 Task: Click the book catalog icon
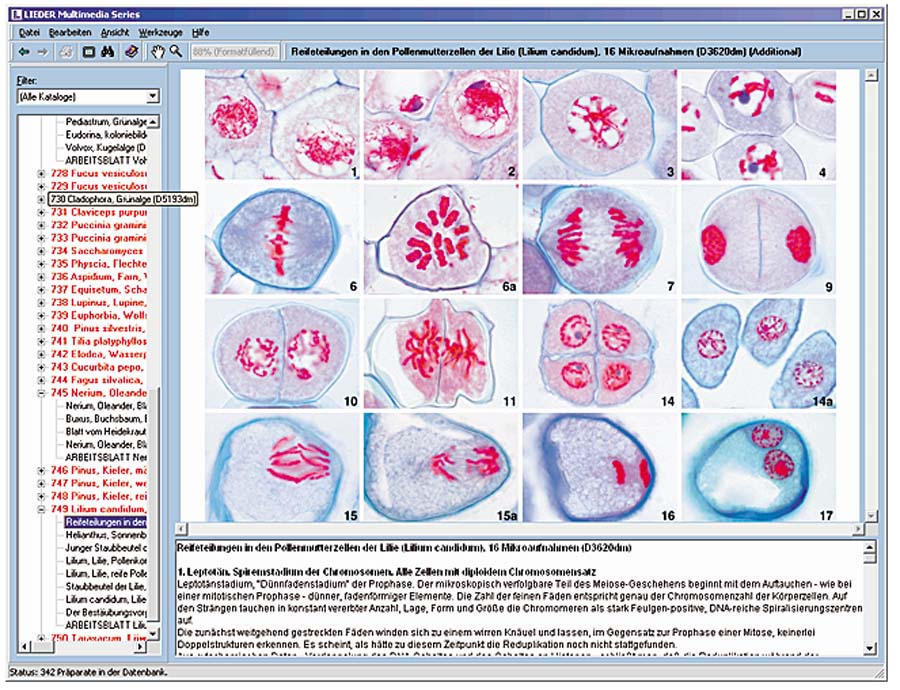click(x=131, y=51)
